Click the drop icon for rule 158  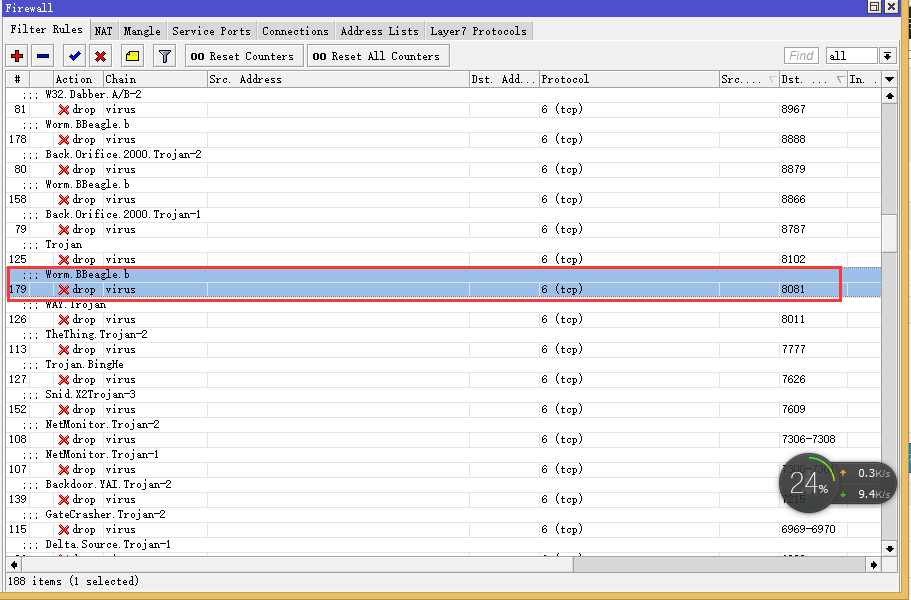coord(64,200)
